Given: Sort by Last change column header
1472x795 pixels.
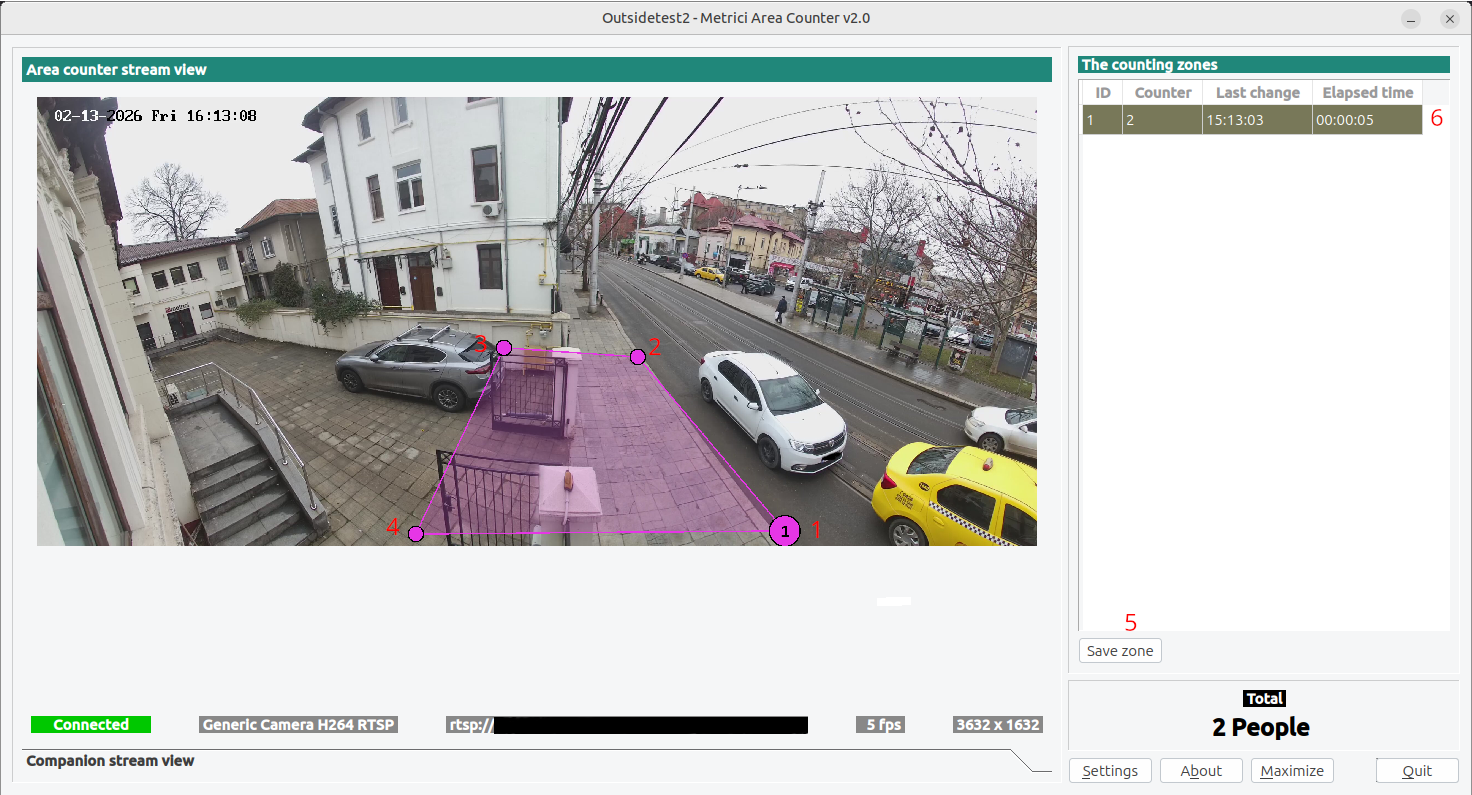Looking at the screenshot, I should coord(1258,92).
